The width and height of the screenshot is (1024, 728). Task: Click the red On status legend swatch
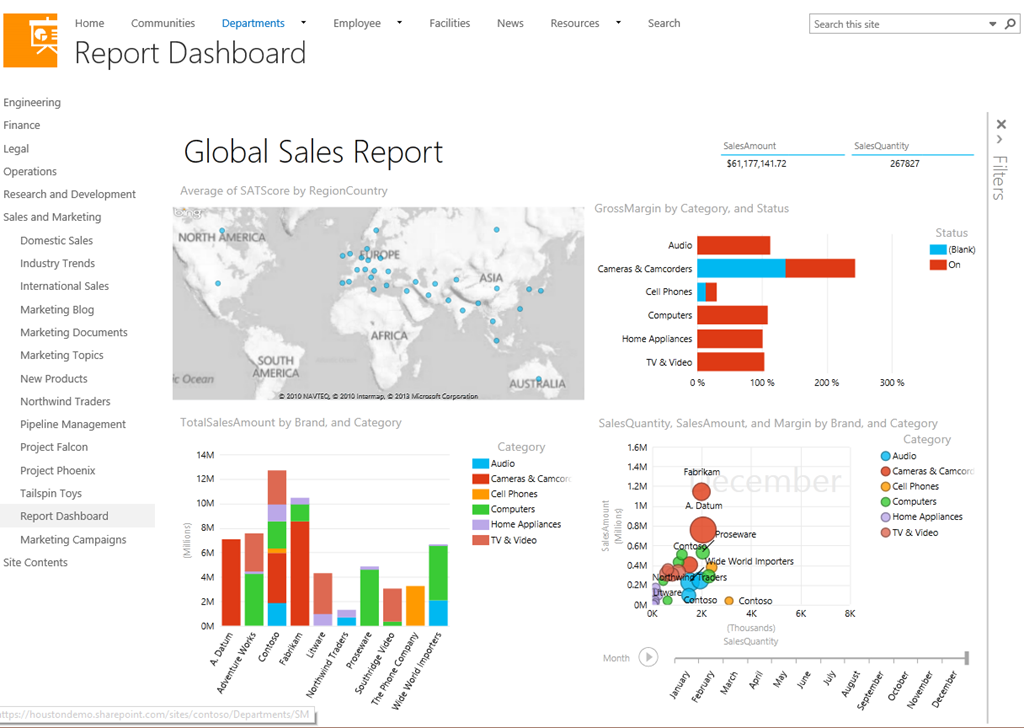point(938,264)
